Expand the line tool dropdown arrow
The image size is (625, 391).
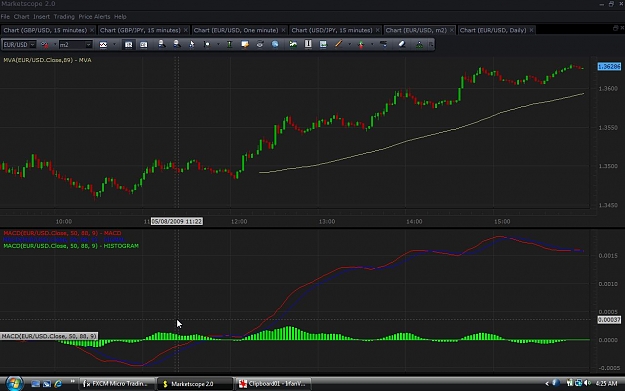tap(350, 45)
